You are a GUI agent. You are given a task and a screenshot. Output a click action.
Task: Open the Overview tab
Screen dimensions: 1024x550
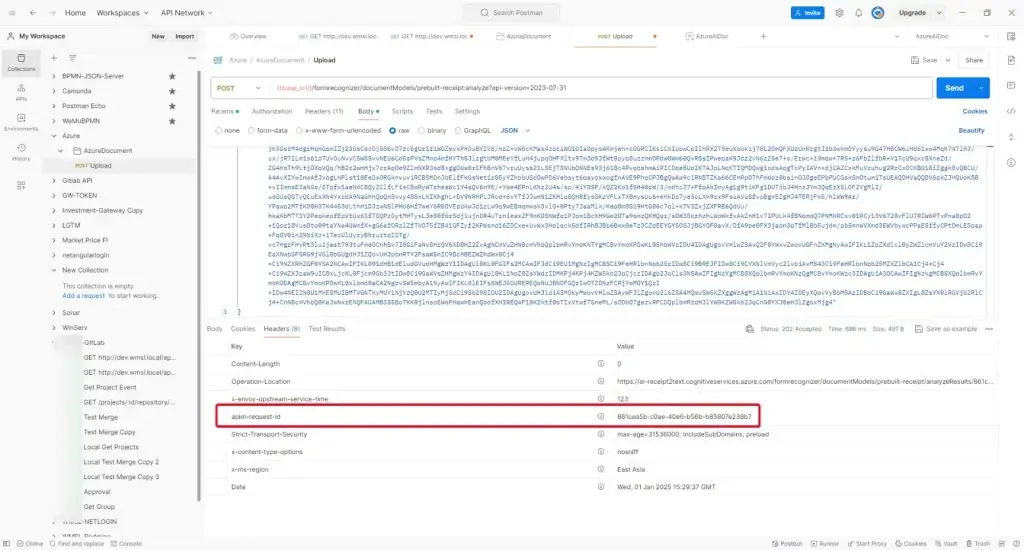click(248, 37)
